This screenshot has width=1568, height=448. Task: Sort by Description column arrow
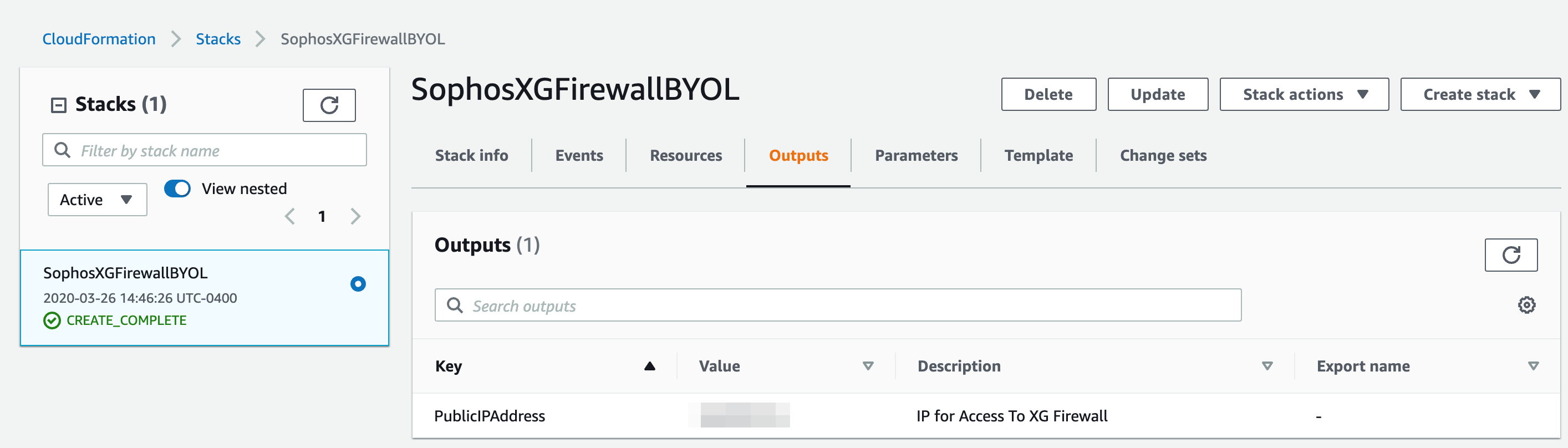click(1267, 366)
